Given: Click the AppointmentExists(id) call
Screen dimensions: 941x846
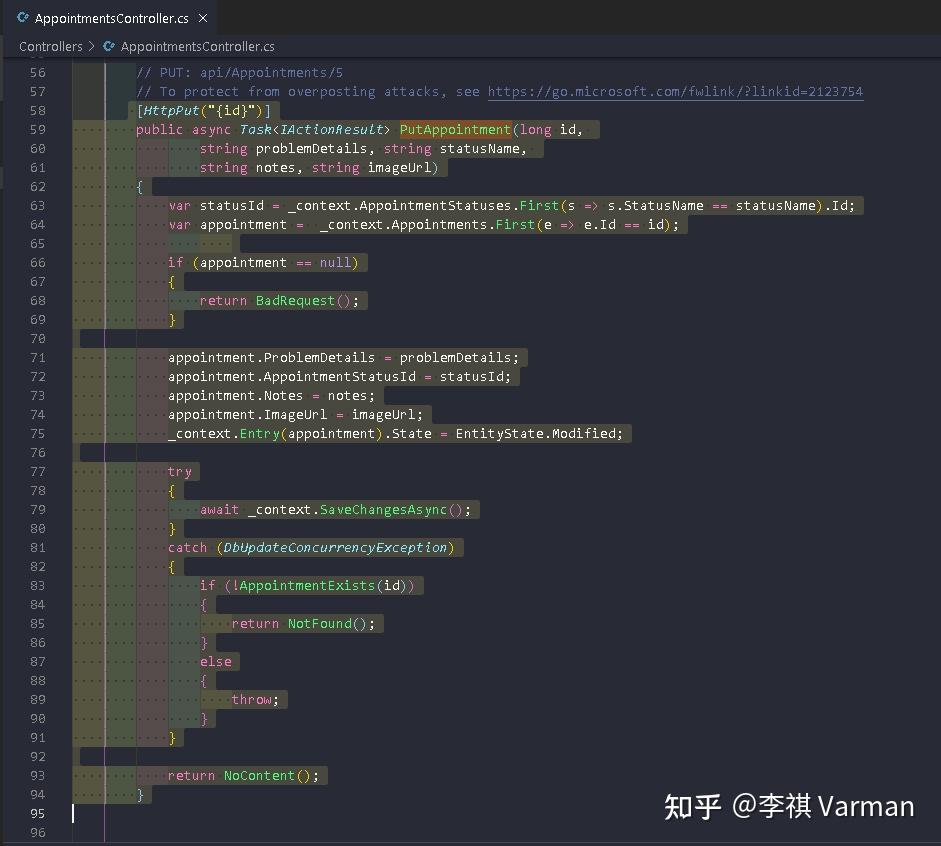Looking at the screenshot, I should (x=323, y=586).
